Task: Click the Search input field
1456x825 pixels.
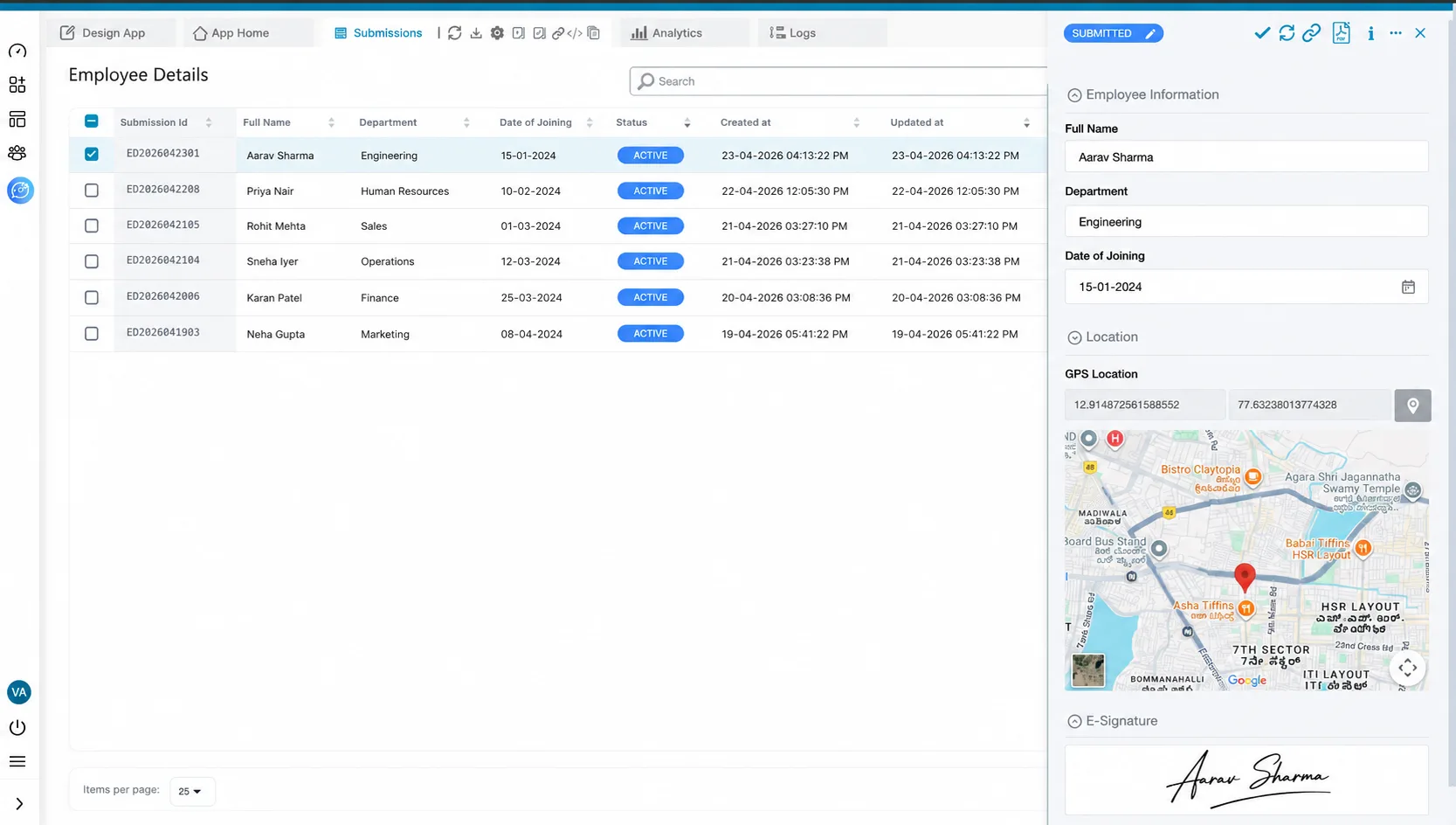Action: point(838,81)
